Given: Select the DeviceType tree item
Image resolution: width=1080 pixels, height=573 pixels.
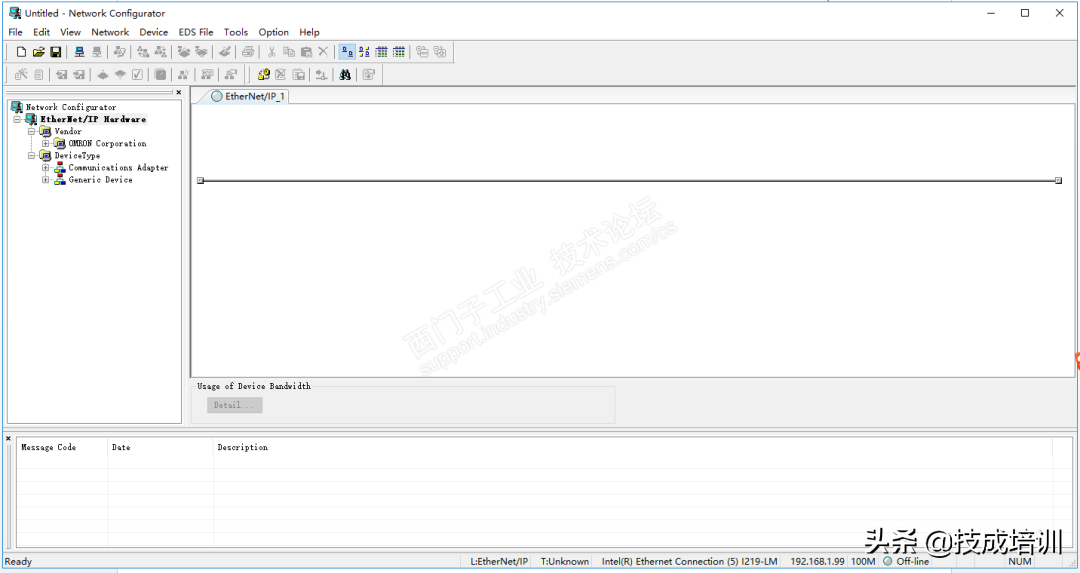Looking at the screenshot, I should point(77,156).
